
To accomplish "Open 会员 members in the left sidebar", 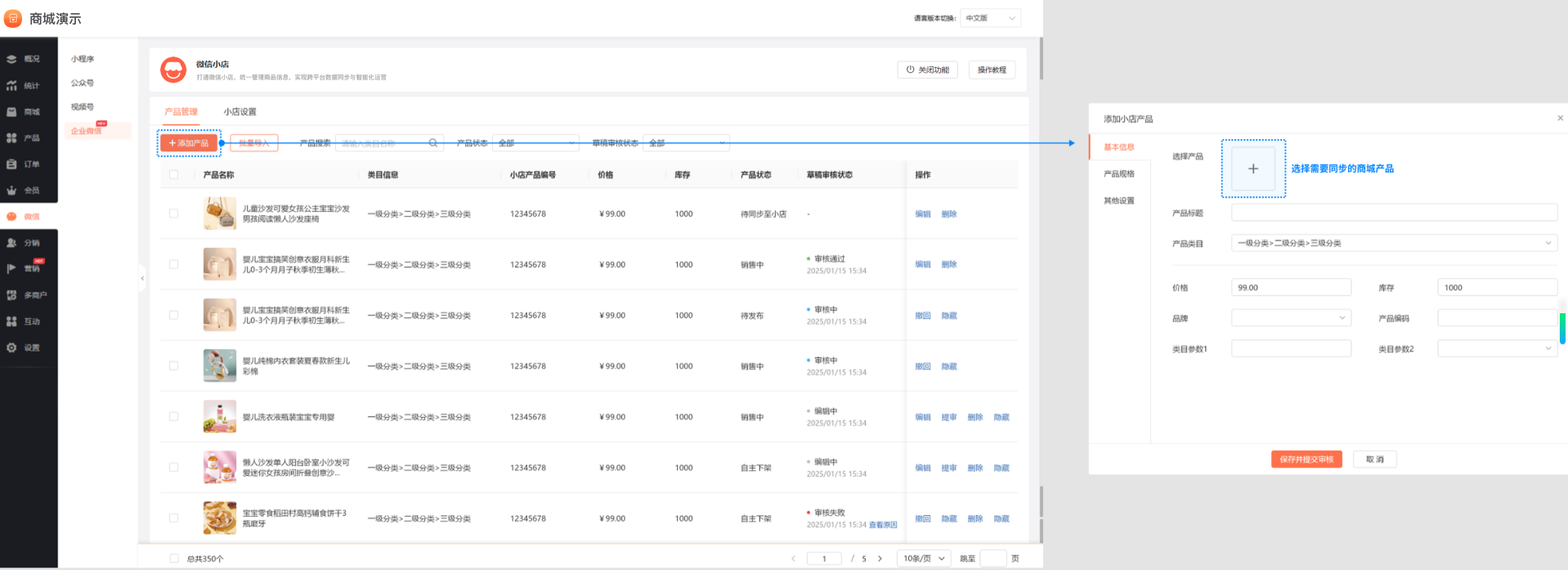I will [x=25, y=190].
